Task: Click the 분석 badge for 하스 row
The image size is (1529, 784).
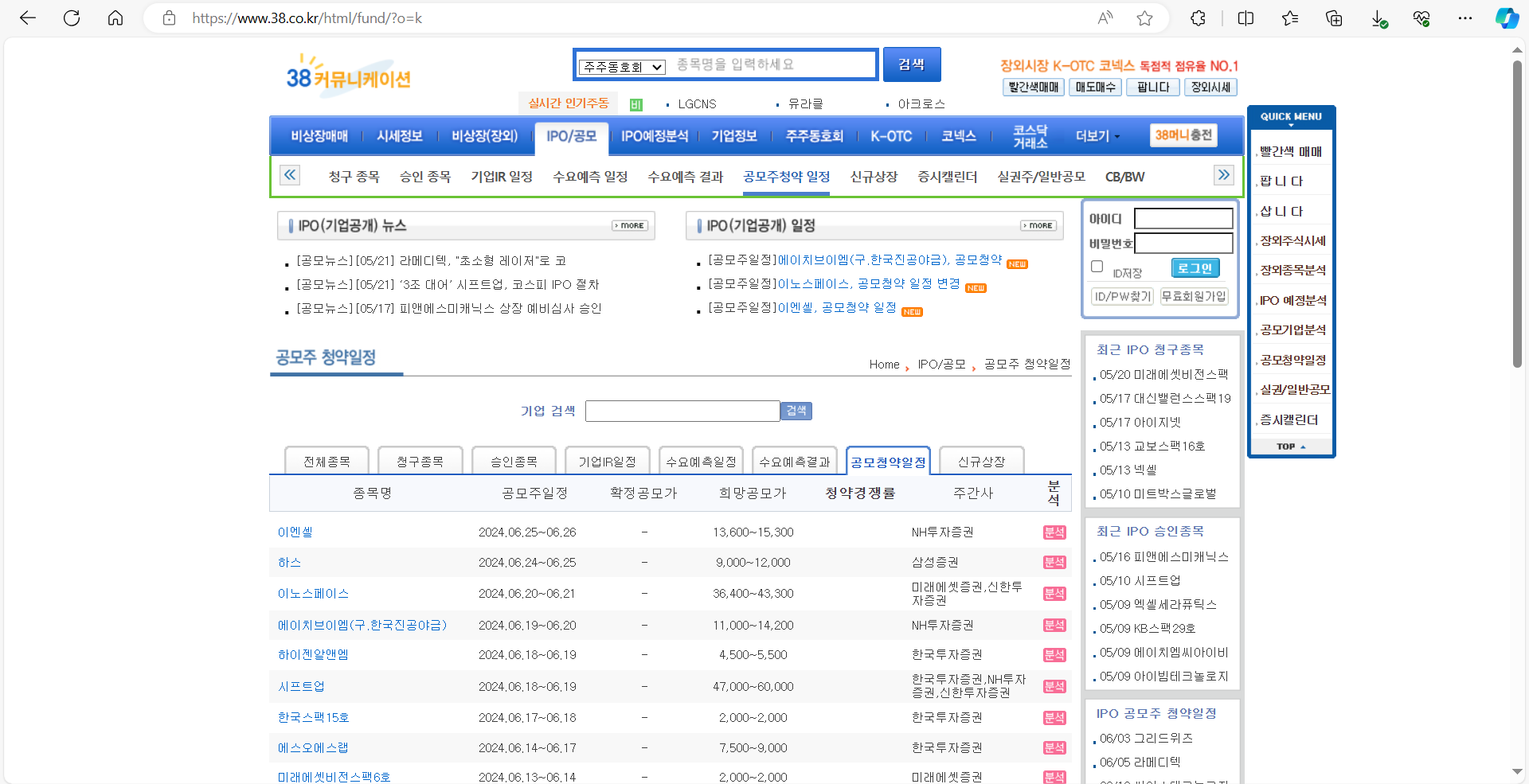Action: pos(1054,563)
